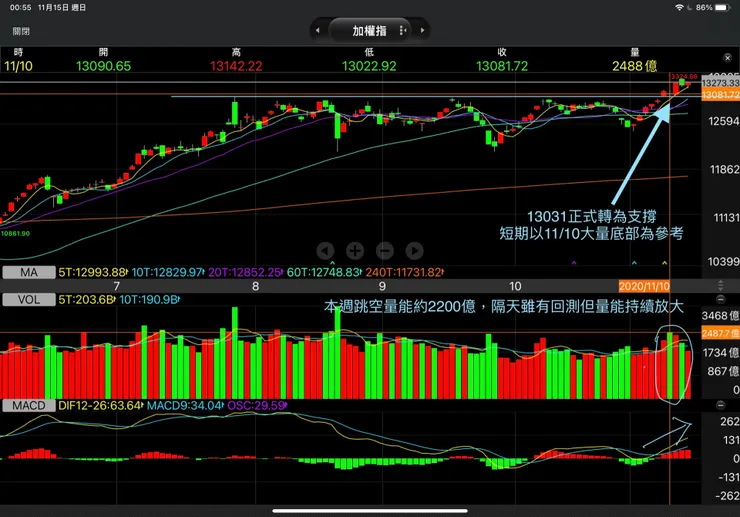Click the 12594 price axis label
The width and height of the screenshot is (740, 517).
point(723,121)
